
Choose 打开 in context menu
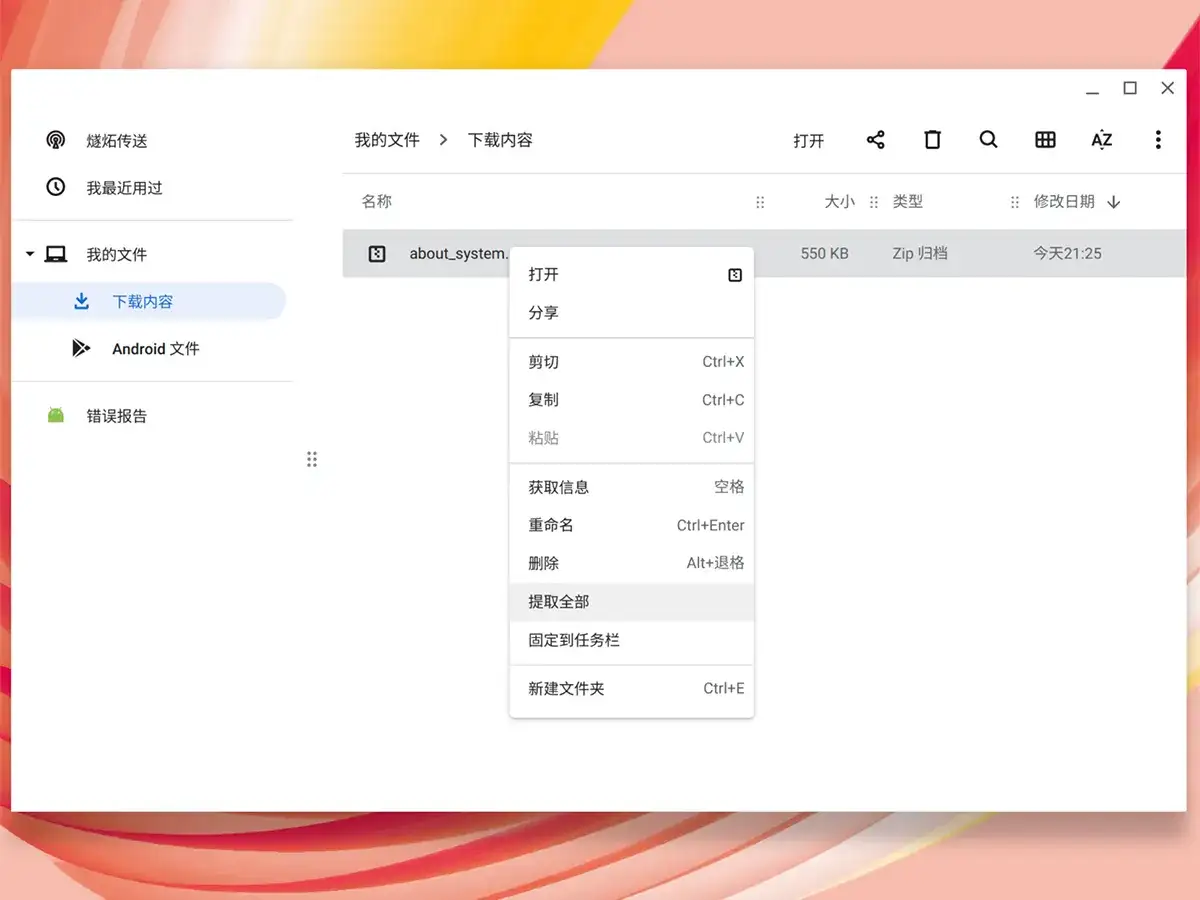631,275
